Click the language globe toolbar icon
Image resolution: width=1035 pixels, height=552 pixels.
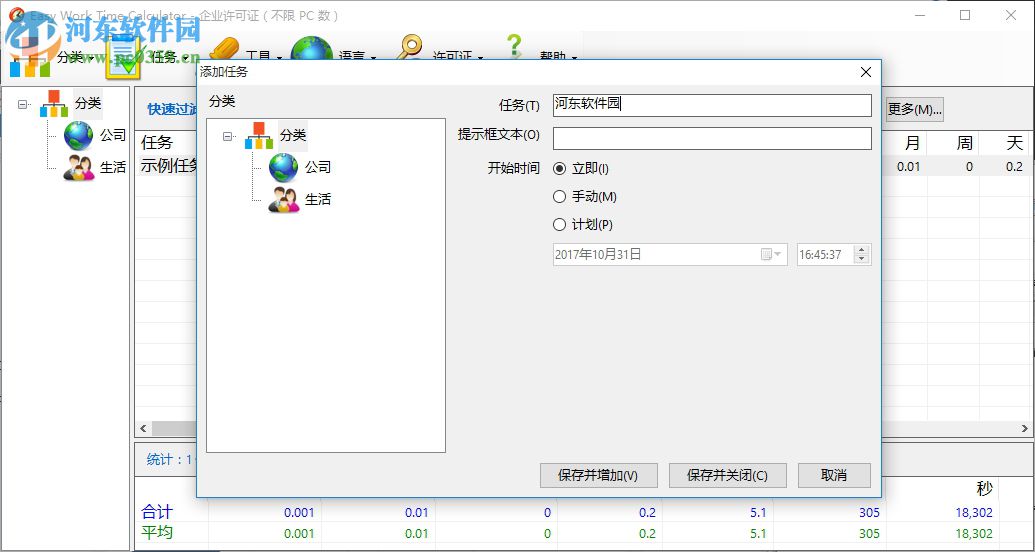pyautogui.click(x=312, y=50)
